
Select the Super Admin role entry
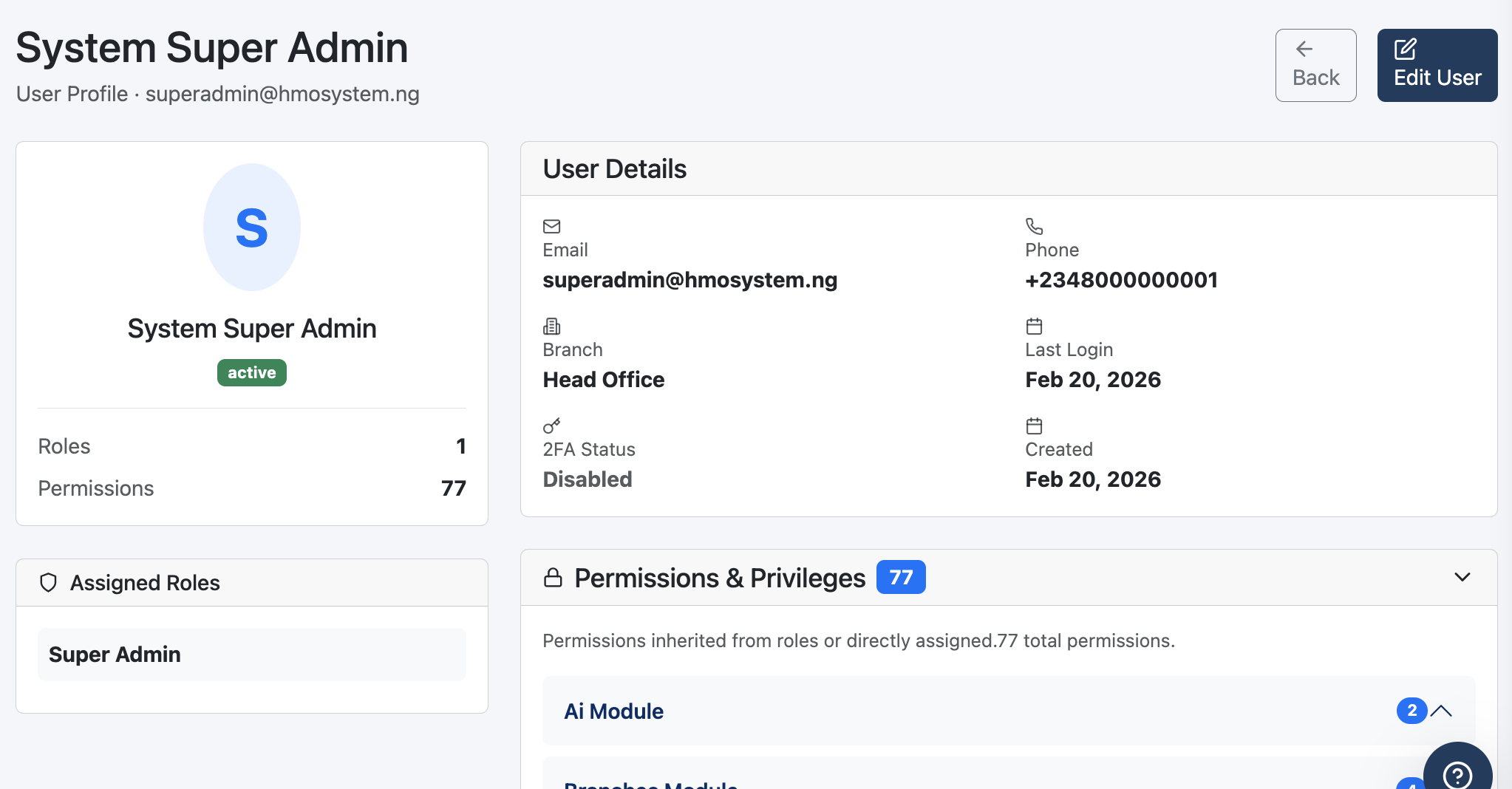[x=252, y=655]
